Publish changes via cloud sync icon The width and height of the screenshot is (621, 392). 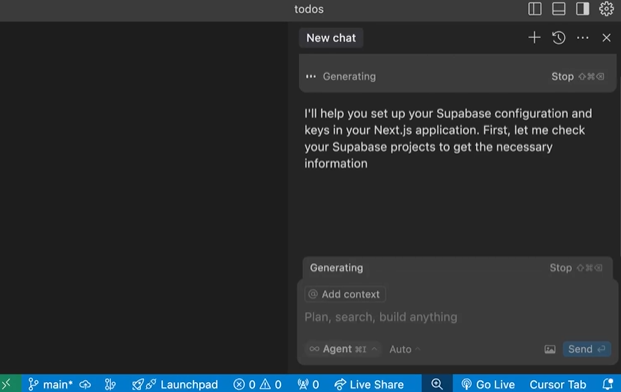(85, 384)
